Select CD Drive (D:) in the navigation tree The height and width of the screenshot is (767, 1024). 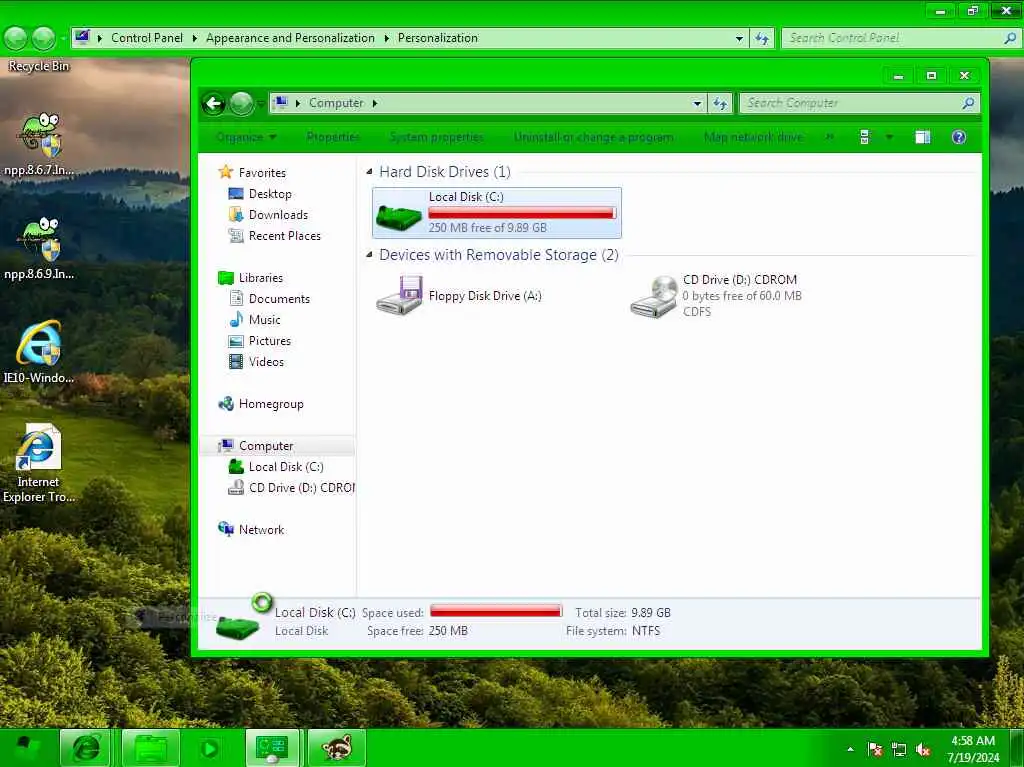[x=301, y=488]
